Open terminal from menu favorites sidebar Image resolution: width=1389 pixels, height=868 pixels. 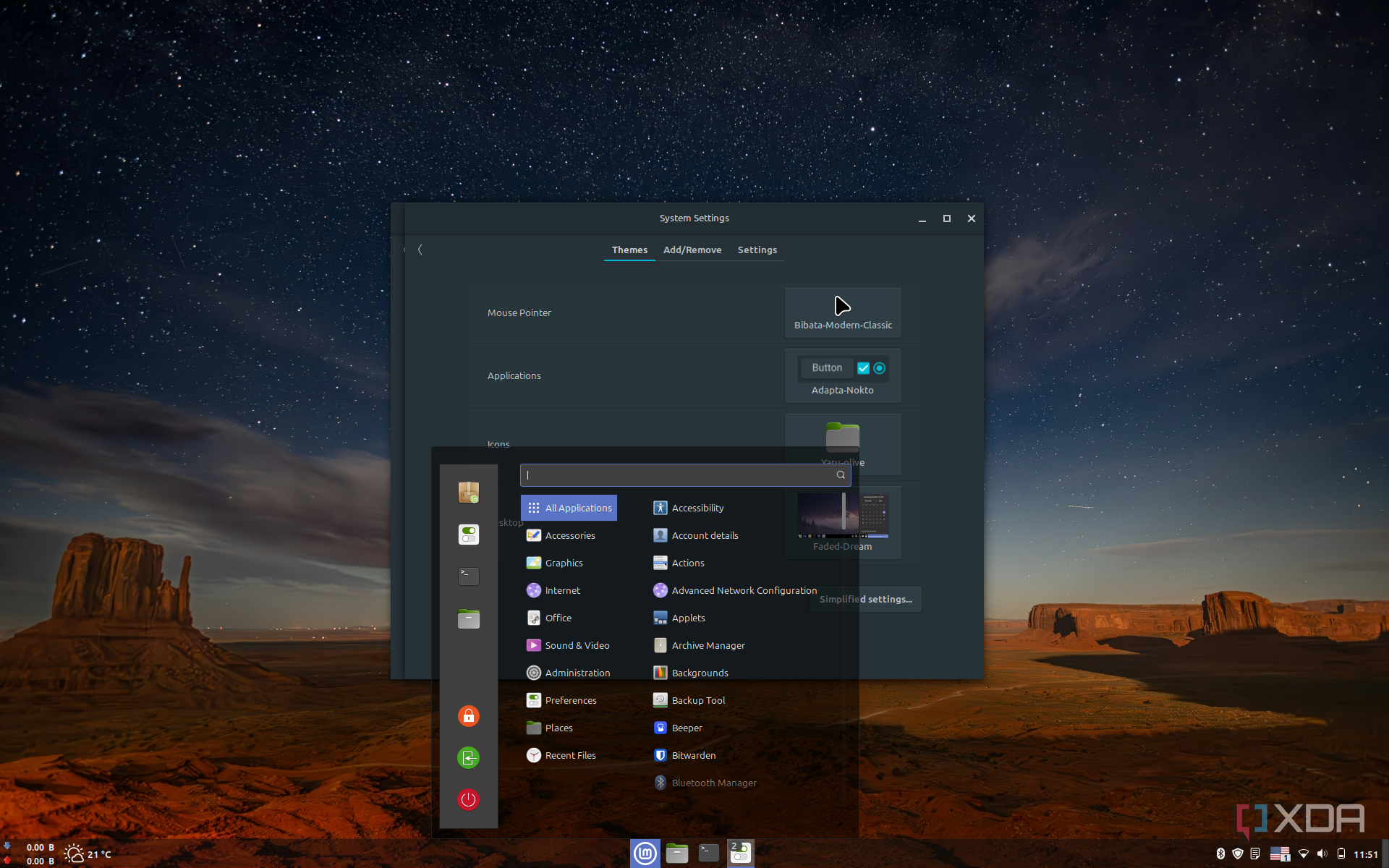(x=468, y=576)
